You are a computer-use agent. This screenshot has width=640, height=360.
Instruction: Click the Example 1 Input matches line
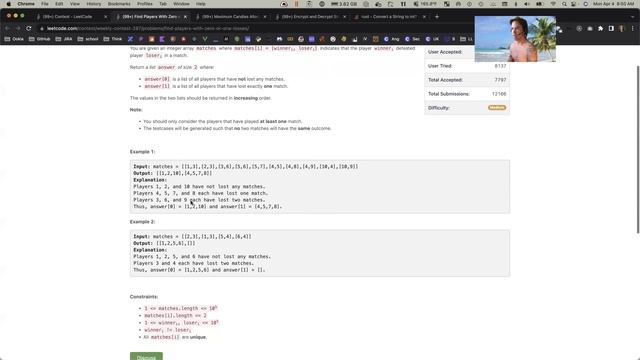pos(246,167)
